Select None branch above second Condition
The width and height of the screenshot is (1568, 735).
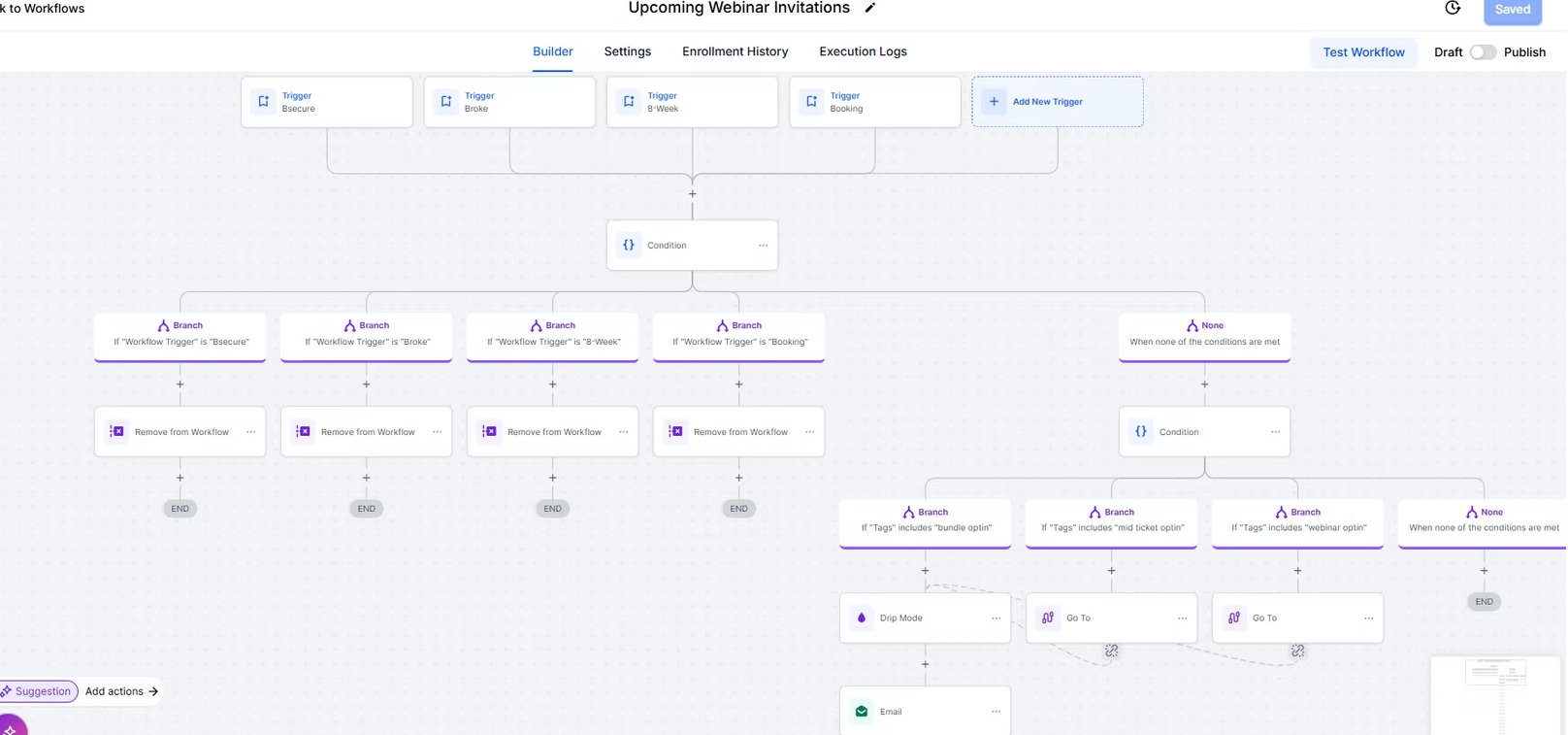pyautogui.click(x=1204, y=336)
